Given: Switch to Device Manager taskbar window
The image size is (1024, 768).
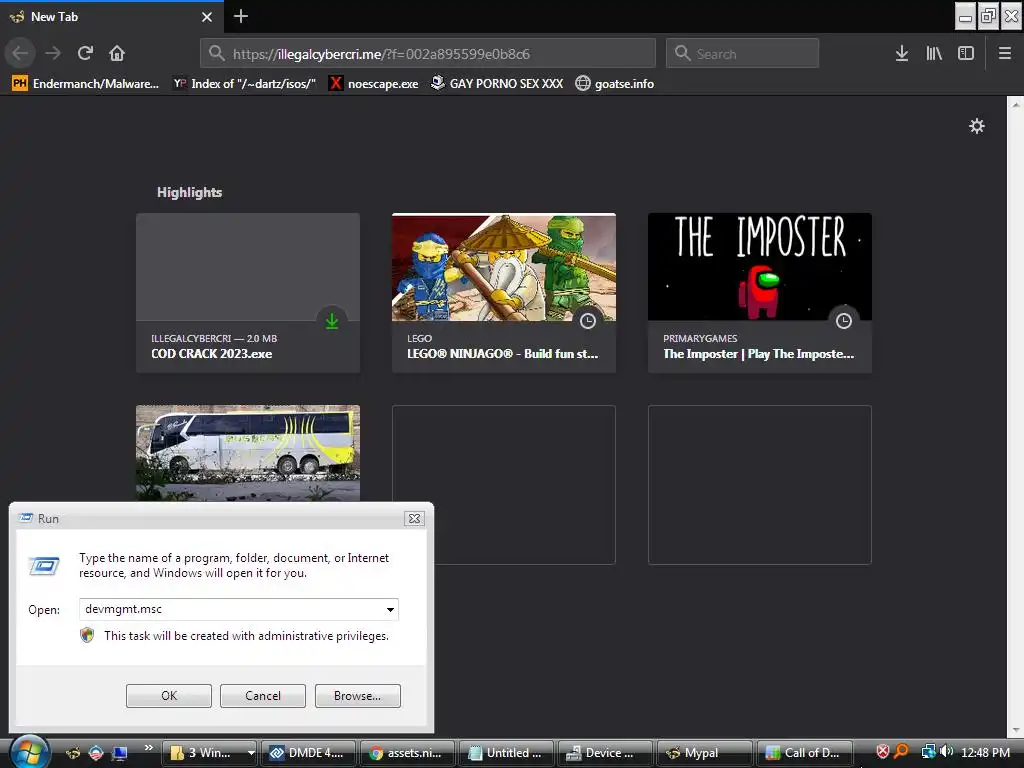Looking at the screenshot, I should [x=605, y=753].
